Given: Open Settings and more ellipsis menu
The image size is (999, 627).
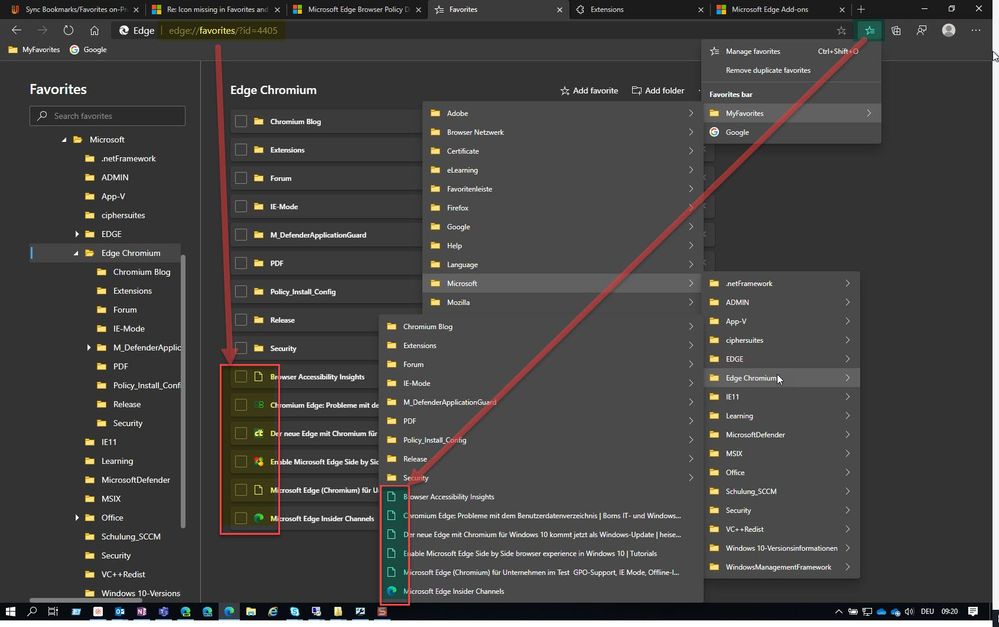Looking at the screenshot, I should (976, 30).
